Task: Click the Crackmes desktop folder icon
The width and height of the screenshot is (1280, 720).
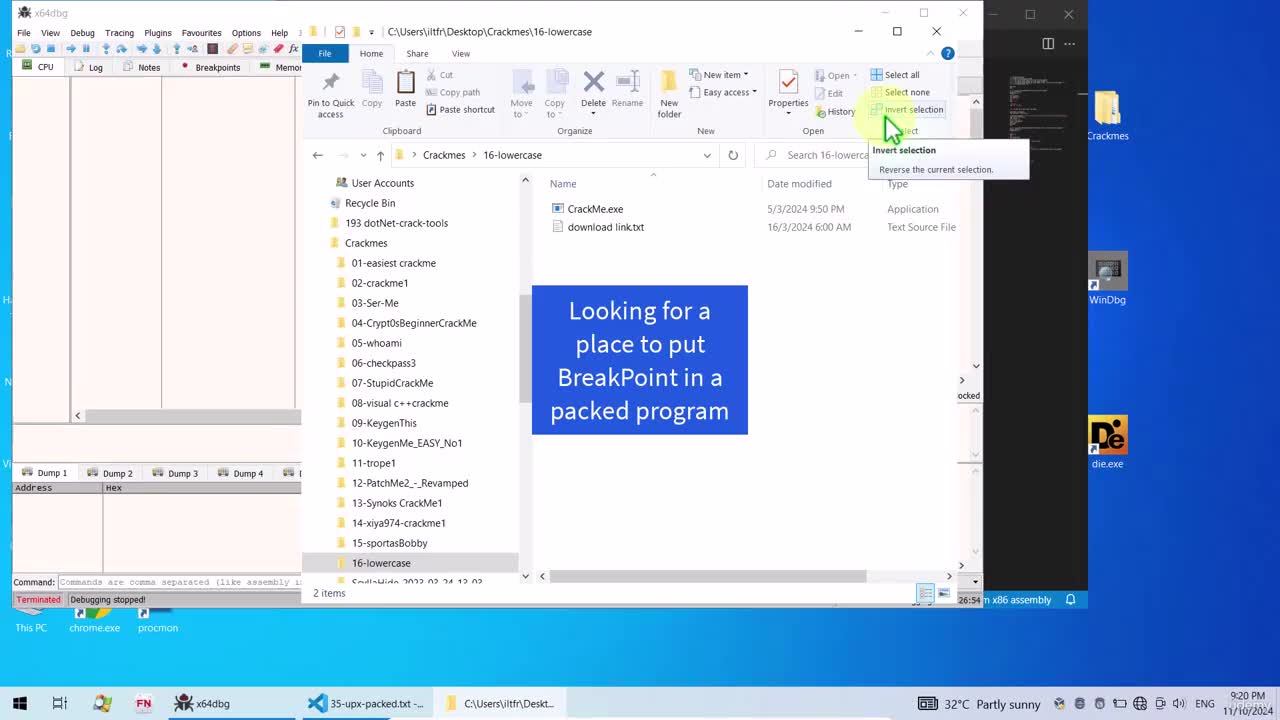Action: point(1107,115)
